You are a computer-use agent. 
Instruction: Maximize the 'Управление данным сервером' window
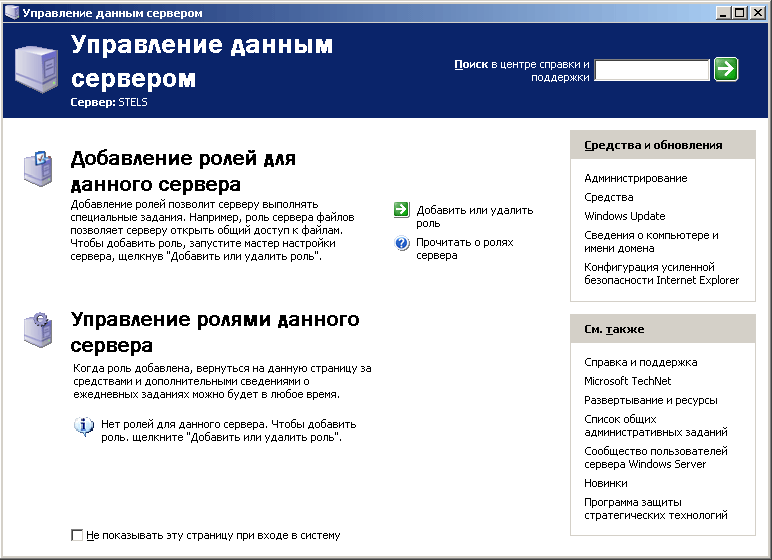[740, 13]
